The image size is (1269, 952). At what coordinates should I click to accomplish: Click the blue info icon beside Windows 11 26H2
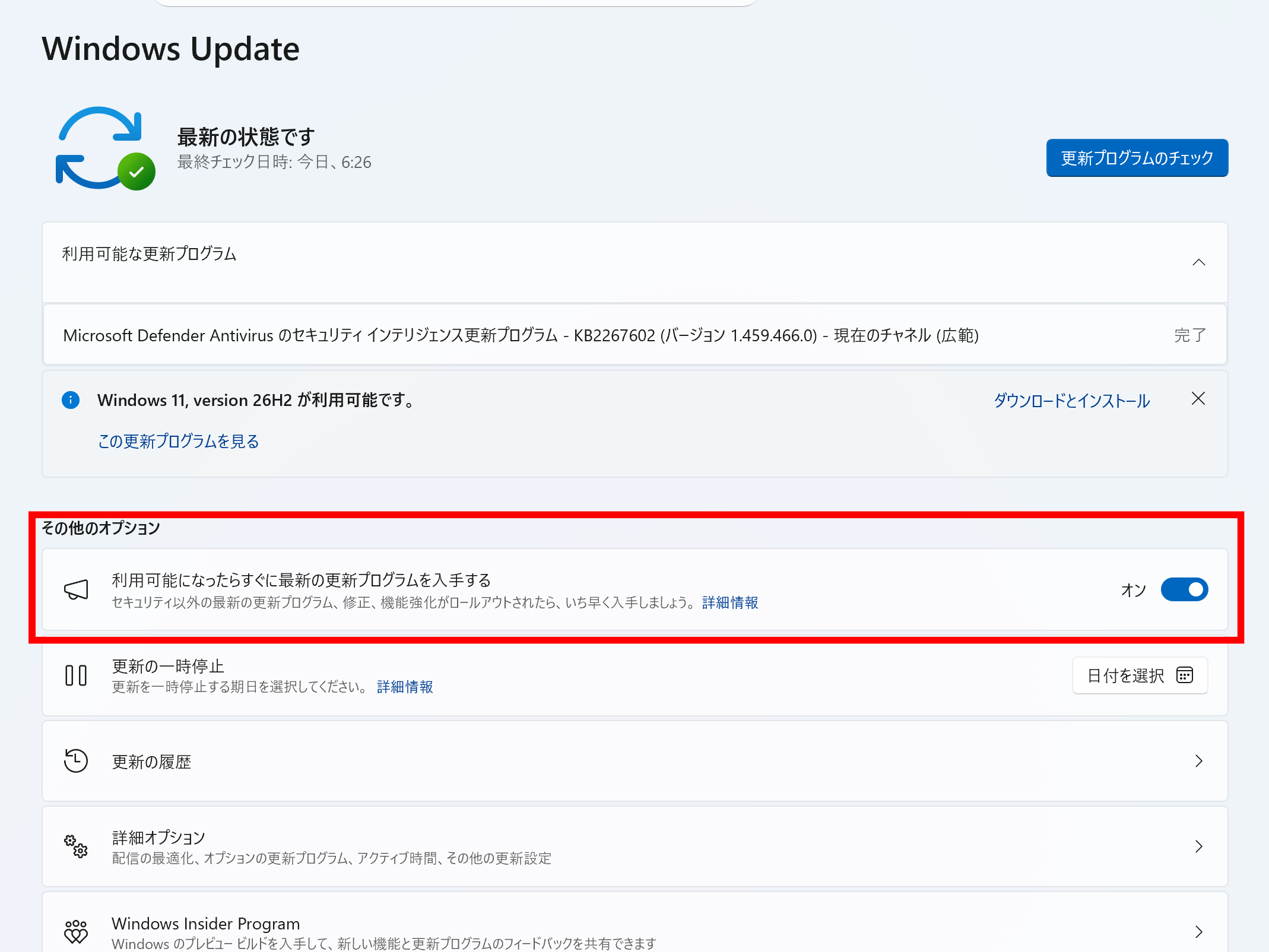[x=71, y=400]
